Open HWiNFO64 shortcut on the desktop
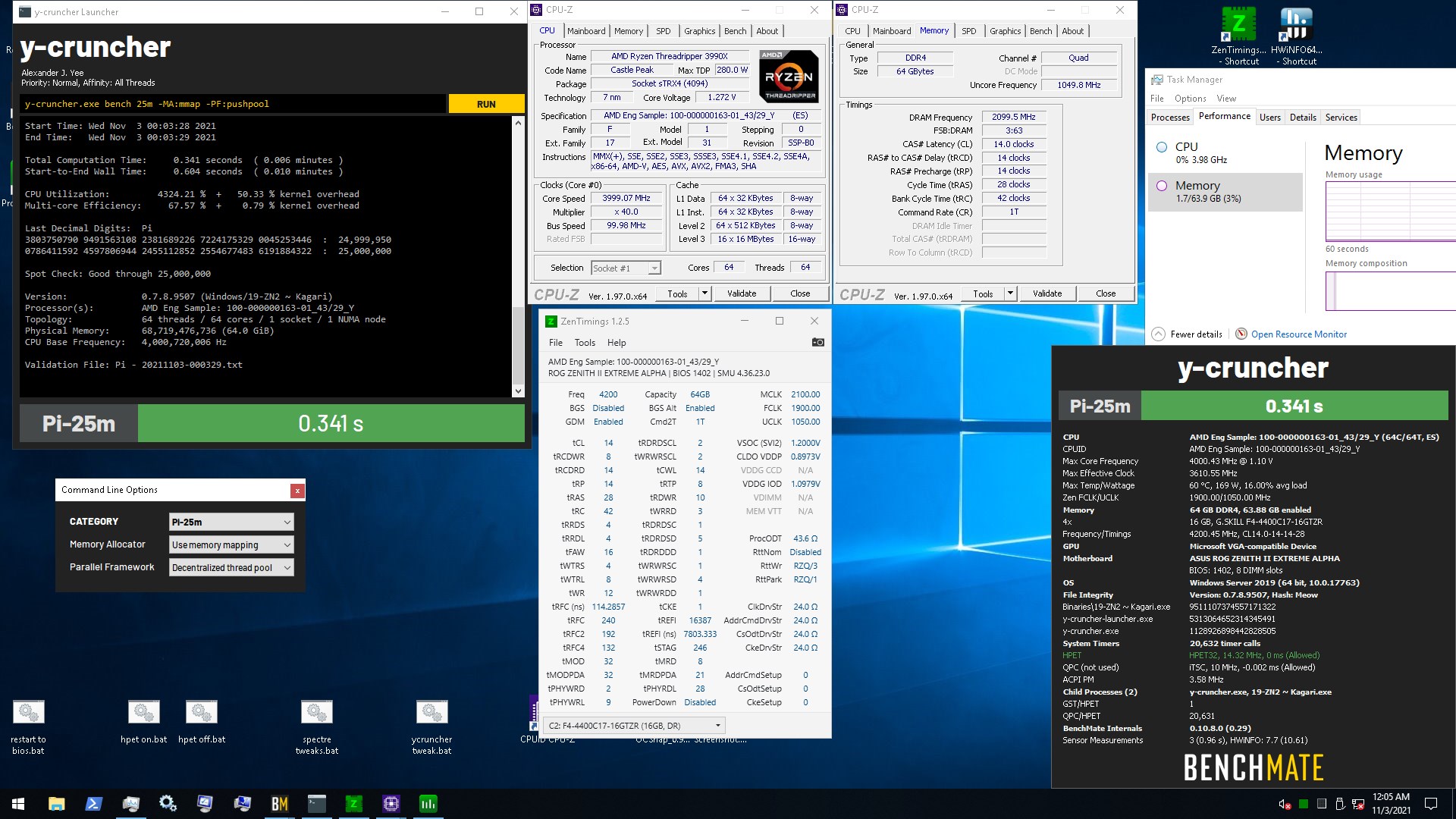Viewport: 1456px width, 819px height. pos(1298,36)
